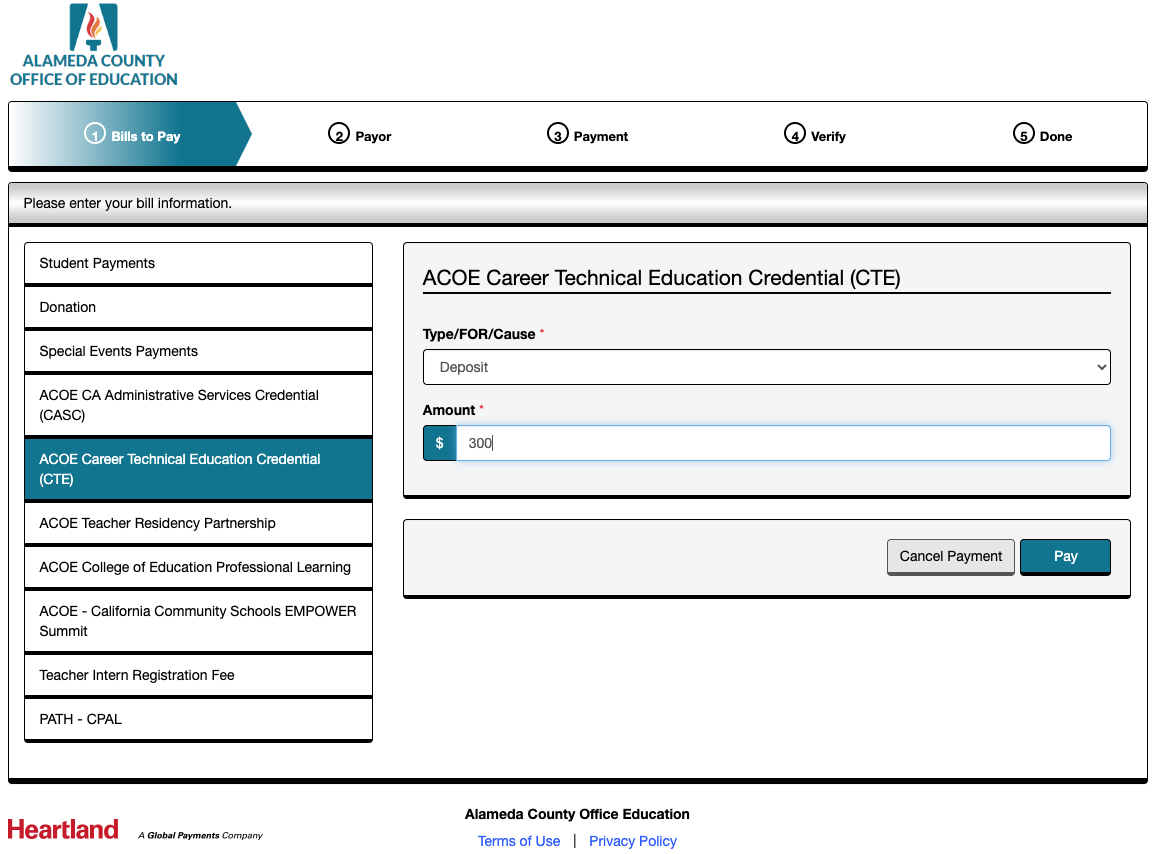The height and width of the screenshot is (854, 1155).
Task: Go to the Payor step
Action: pos(359,136)
